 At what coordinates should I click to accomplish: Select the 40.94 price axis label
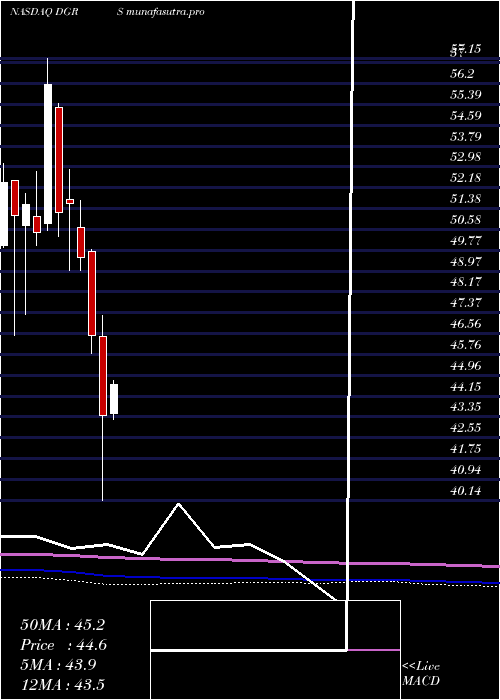click(465, 470)
